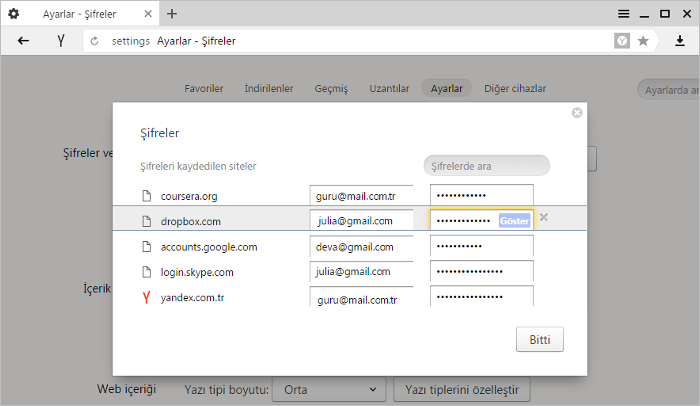Open Yandex home with the Y icon

[61, 41]
